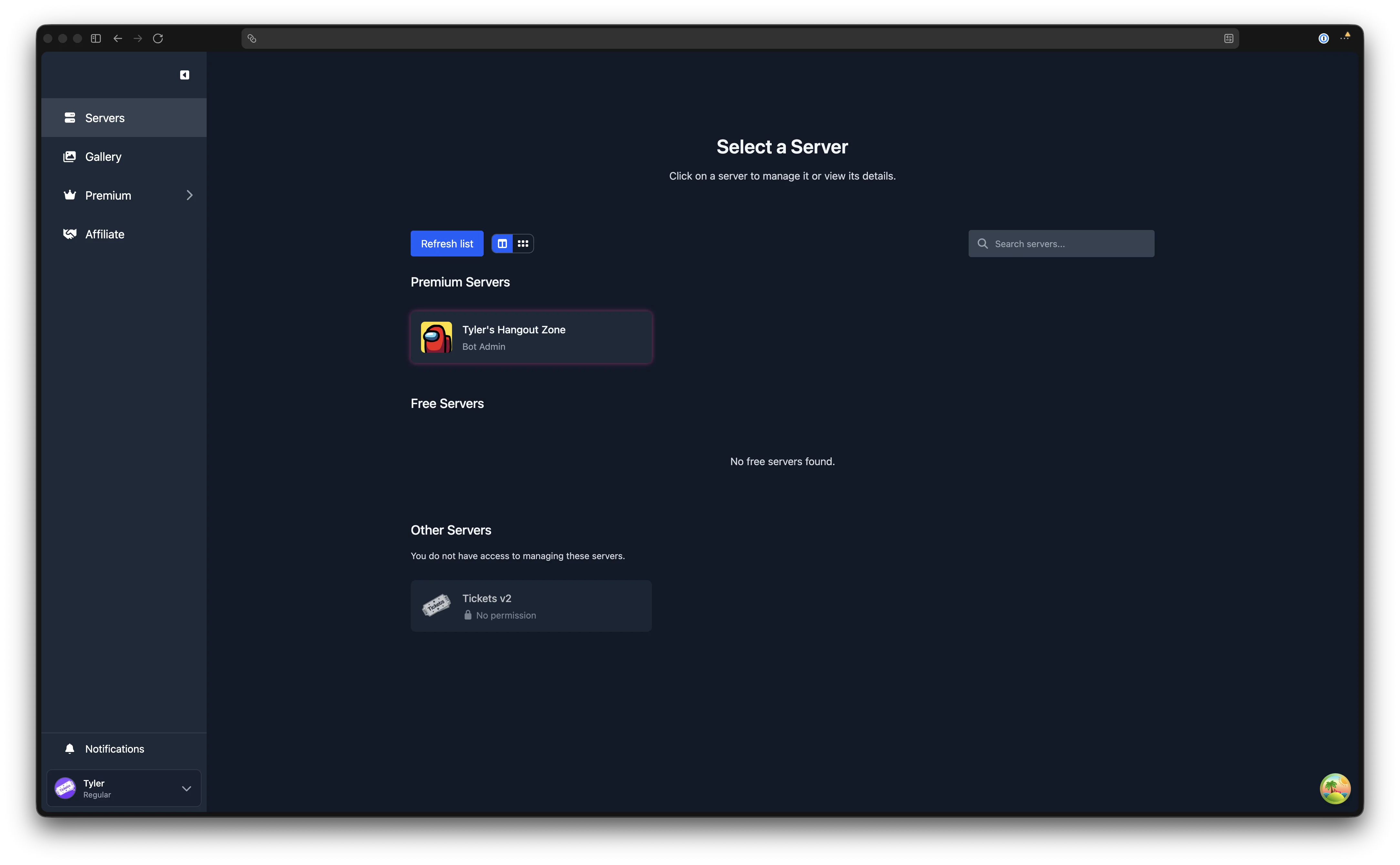This screenshot has width=1400, height=865.
Task: Click the browser address bar
Action: coord(740,38)
